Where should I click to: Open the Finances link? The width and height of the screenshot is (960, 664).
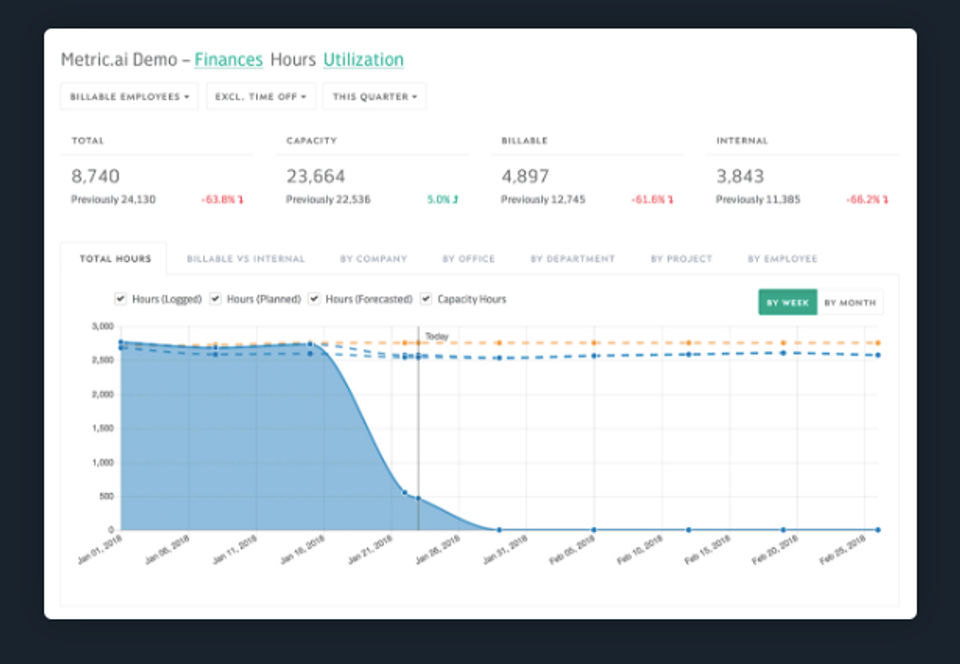click(228, 60)
